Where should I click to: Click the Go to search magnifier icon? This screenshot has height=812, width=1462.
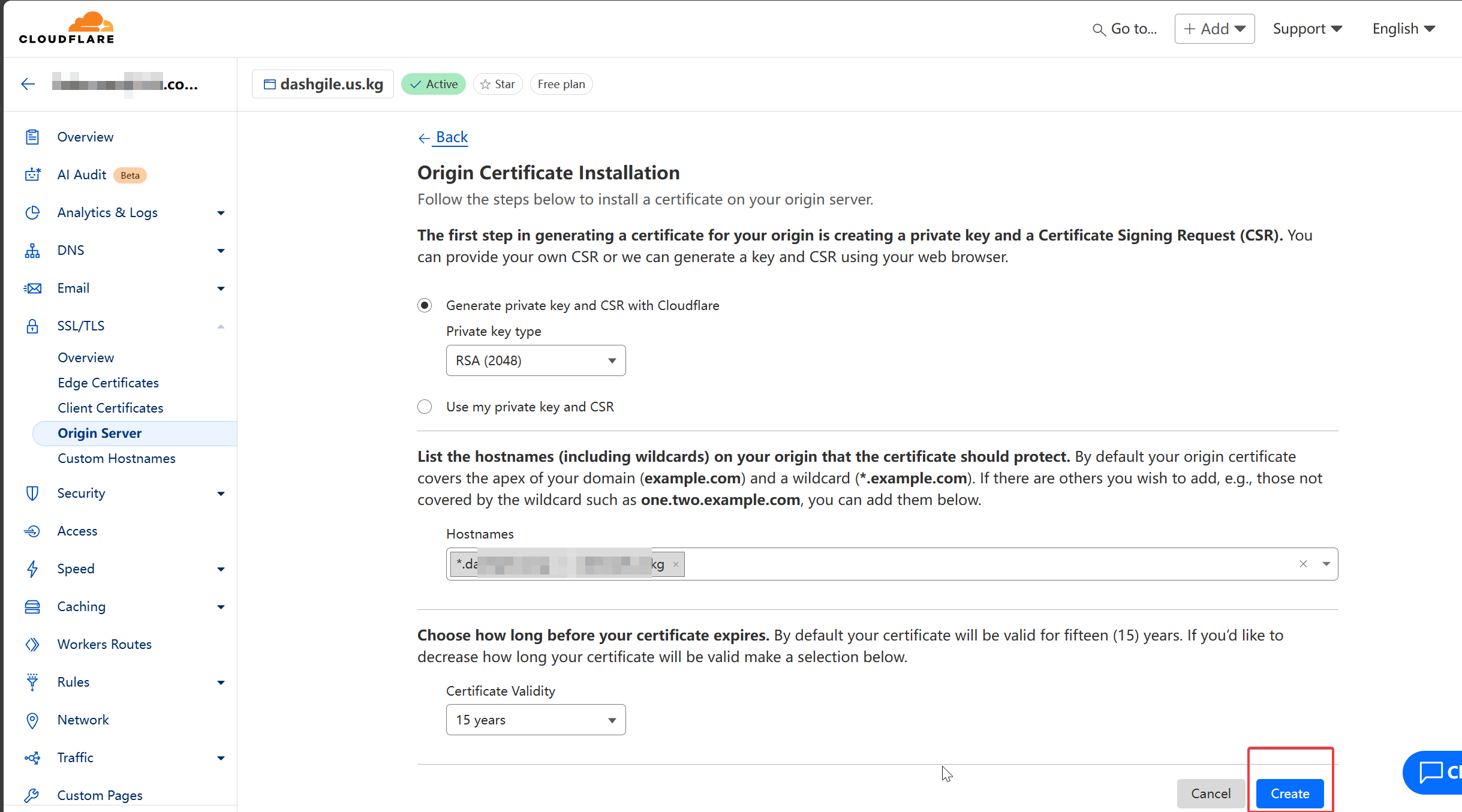(1099, 29)
